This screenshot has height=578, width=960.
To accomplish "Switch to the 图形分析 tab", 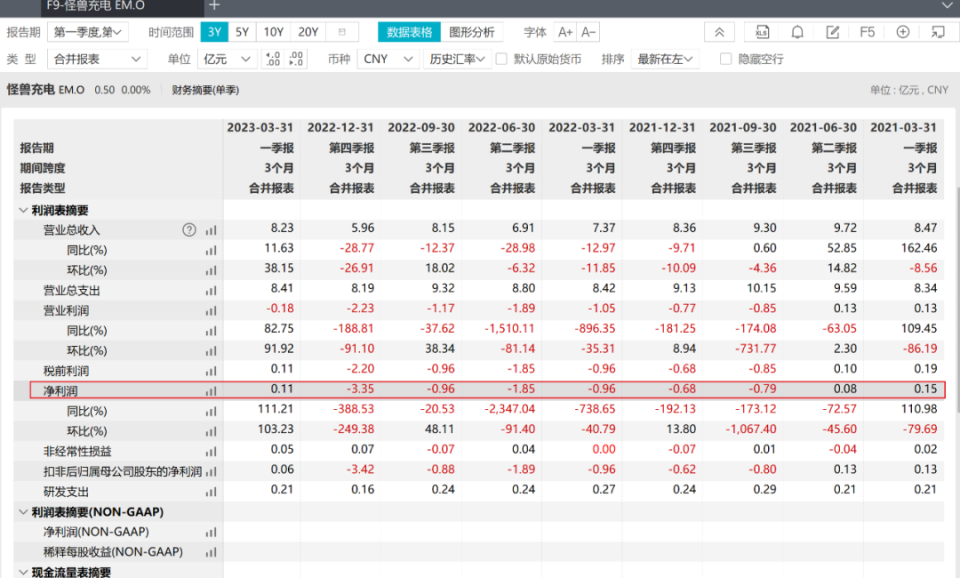I will [471, 32].
